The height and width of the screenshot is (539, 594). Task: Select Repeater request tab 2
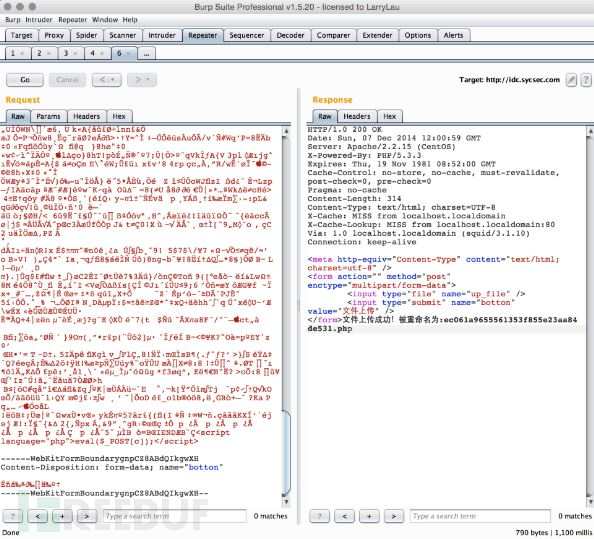[x=39, y=53]
